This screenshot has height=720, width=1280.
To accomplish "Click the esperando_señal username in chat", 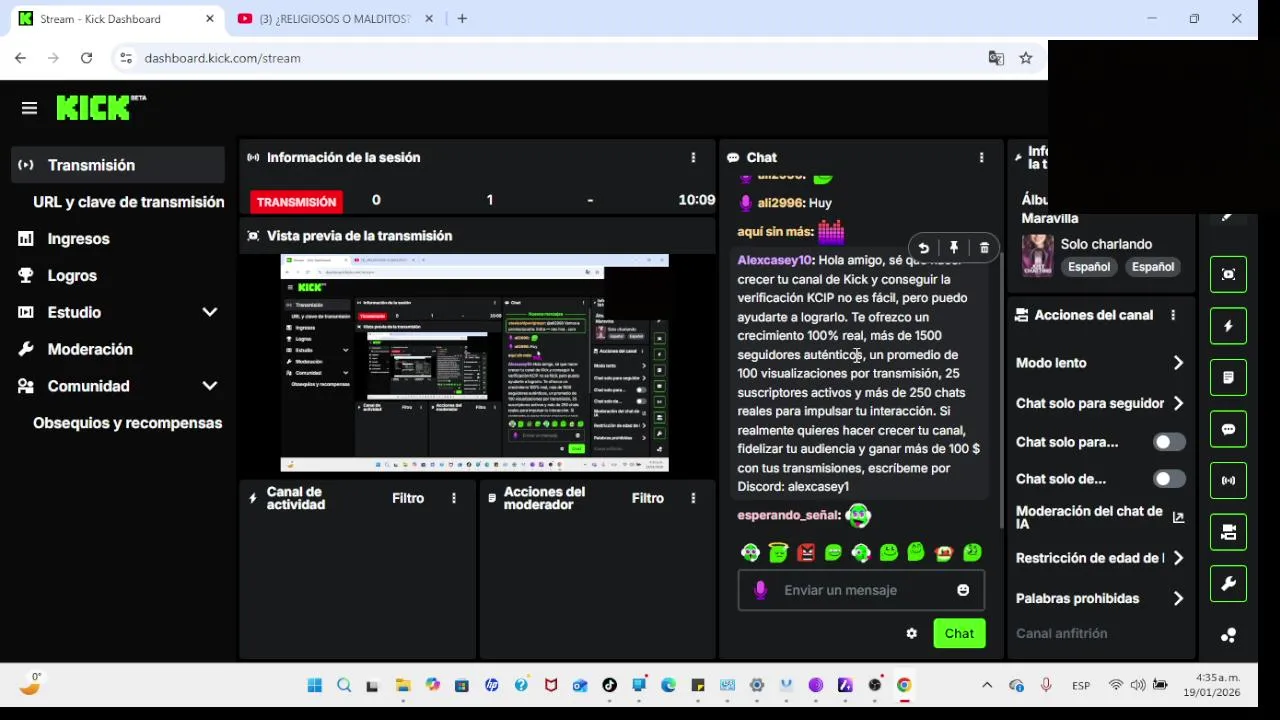I will tap(788, 515).
